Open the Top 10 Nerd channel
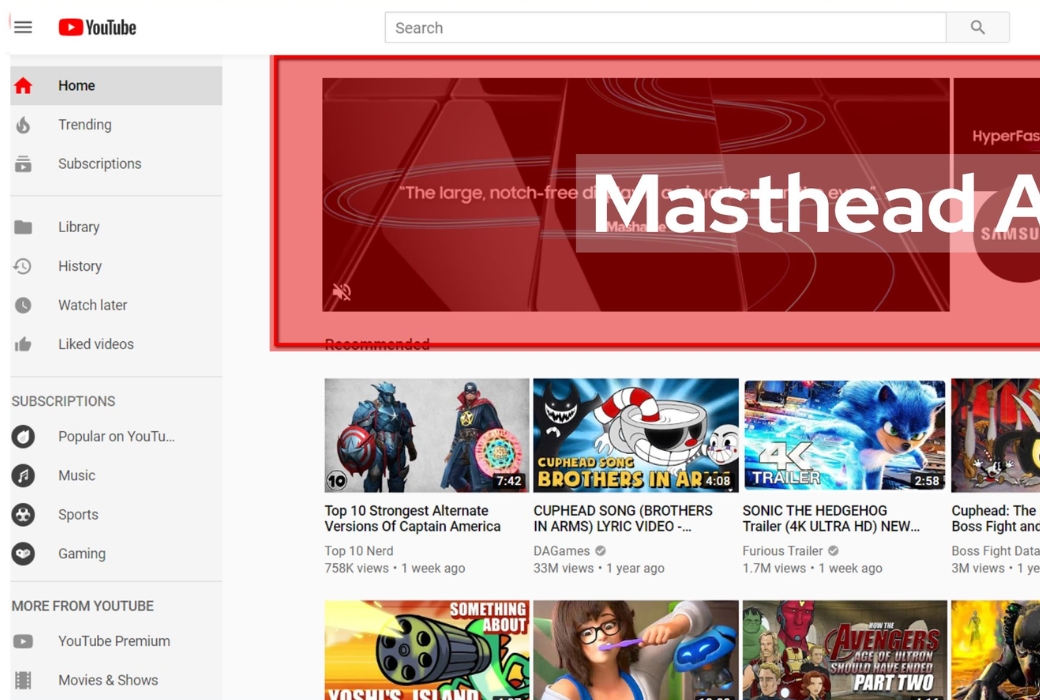The width and height of the screenshot is (1040, 700). [x=359, y=551]
